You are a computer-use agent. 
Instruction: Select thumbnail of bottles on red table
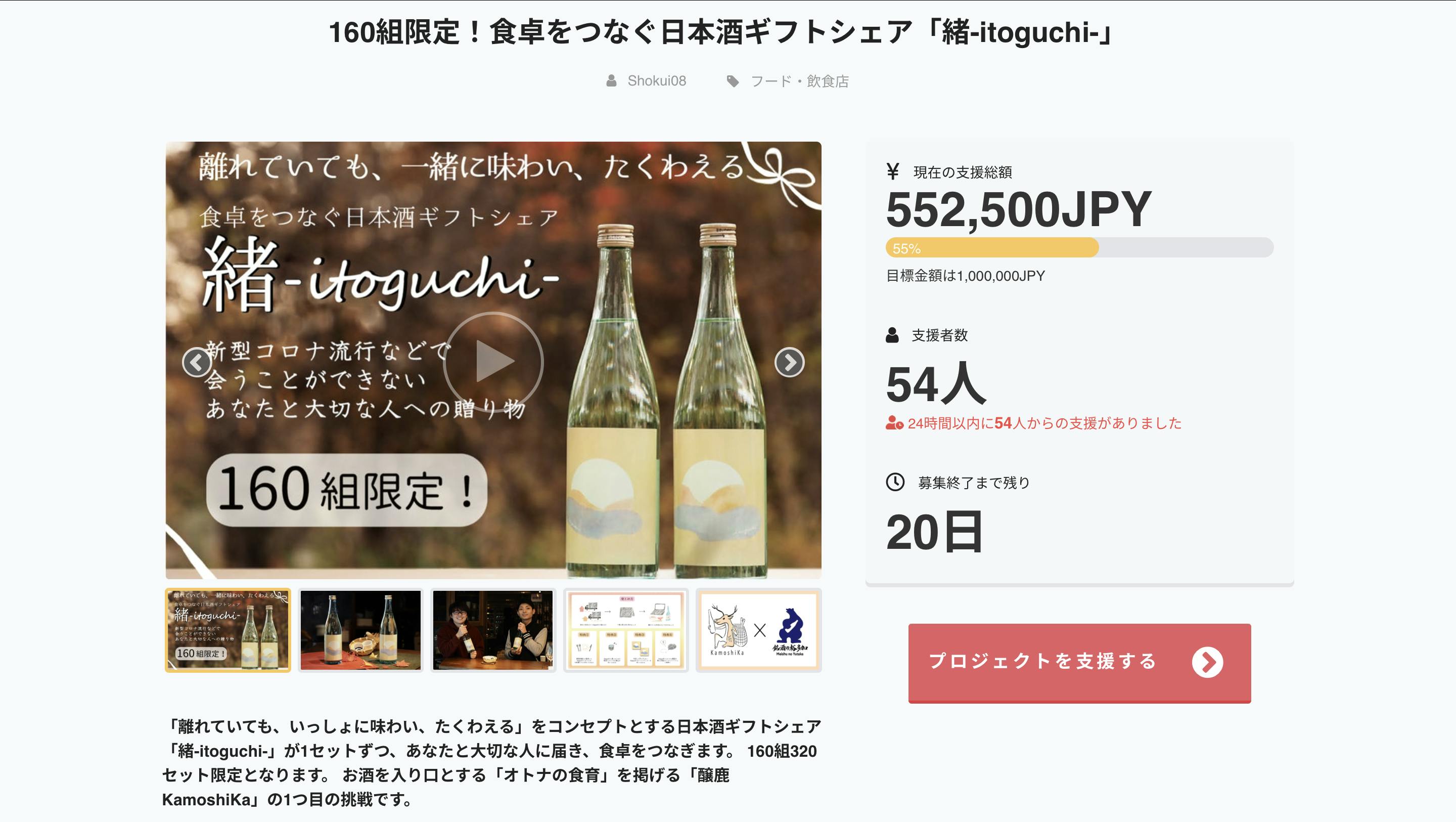click(x=360, y=630)
